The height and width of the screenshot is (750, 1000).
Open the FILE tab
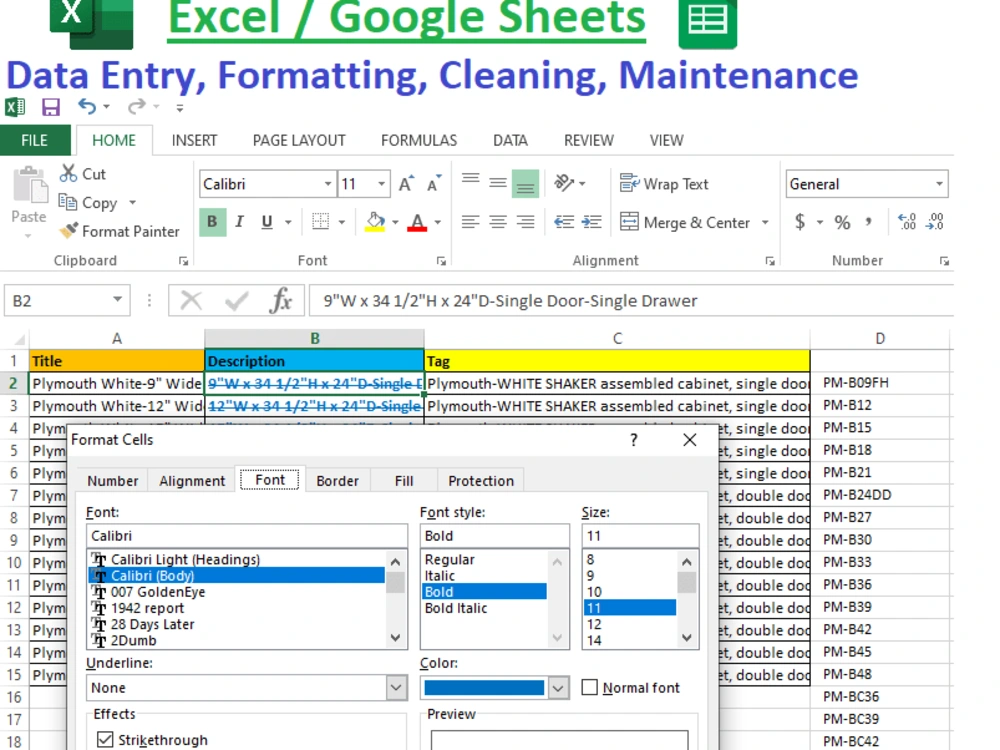[x=34, y=140]
